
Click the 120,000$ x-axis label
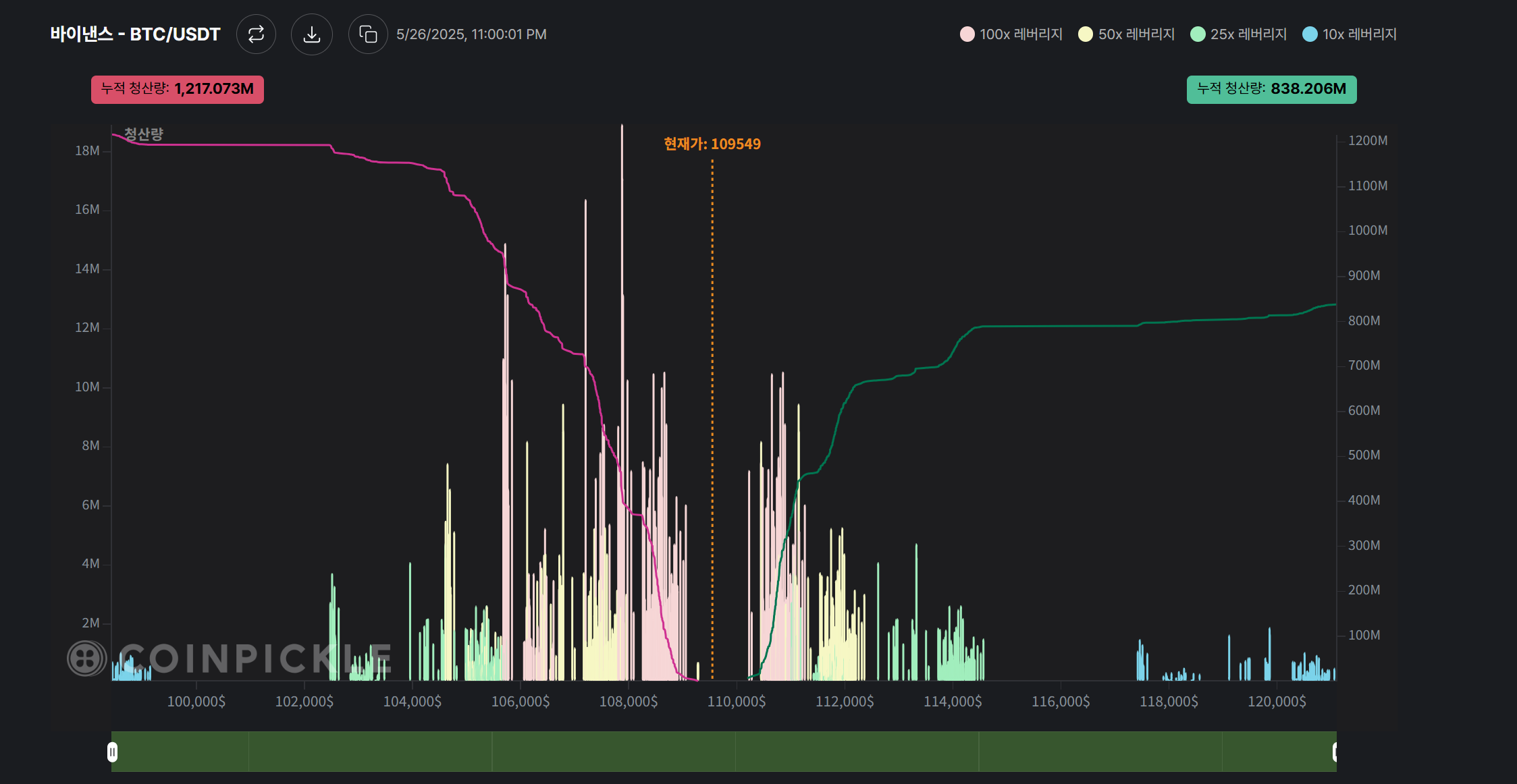(x=1277, y=702)
